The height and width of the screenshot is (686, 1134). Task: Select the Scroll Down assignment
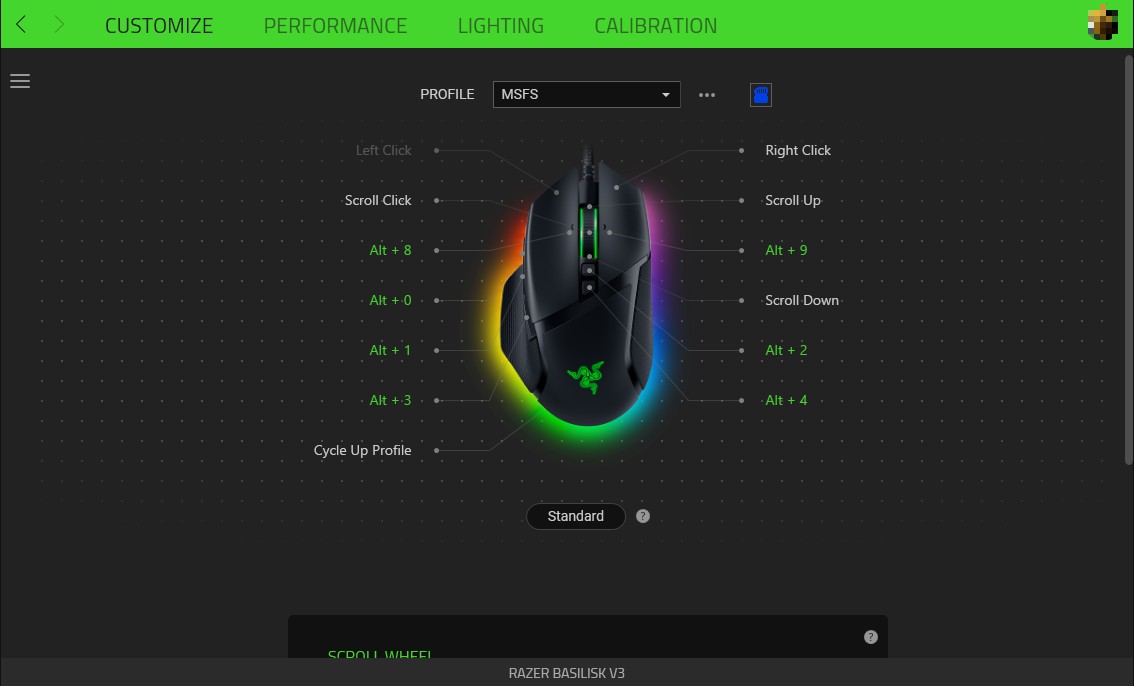click(x=802, y=300)
